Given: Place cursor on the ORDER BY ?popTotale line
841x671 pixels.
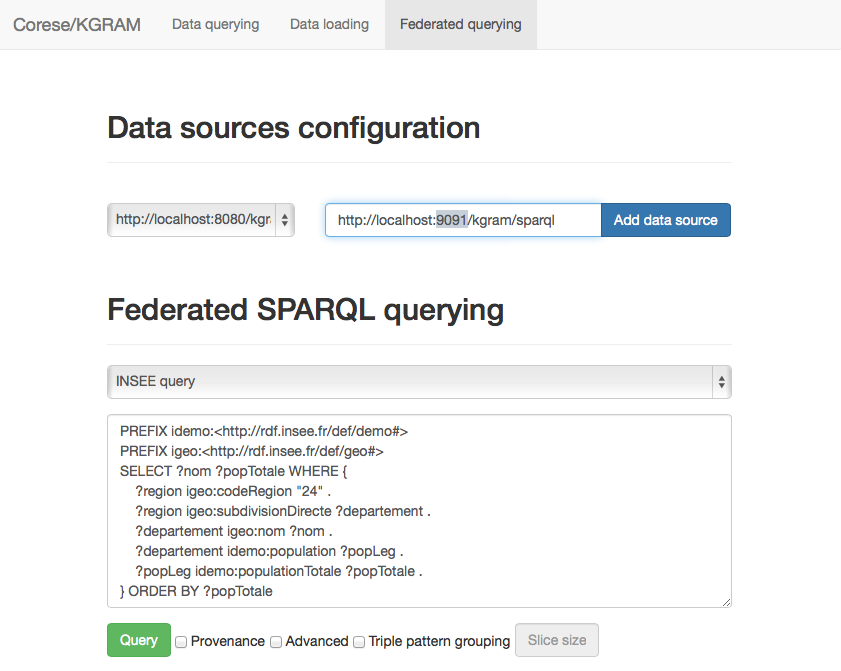Looking at the screenshot, I should [x=196, y=591].
